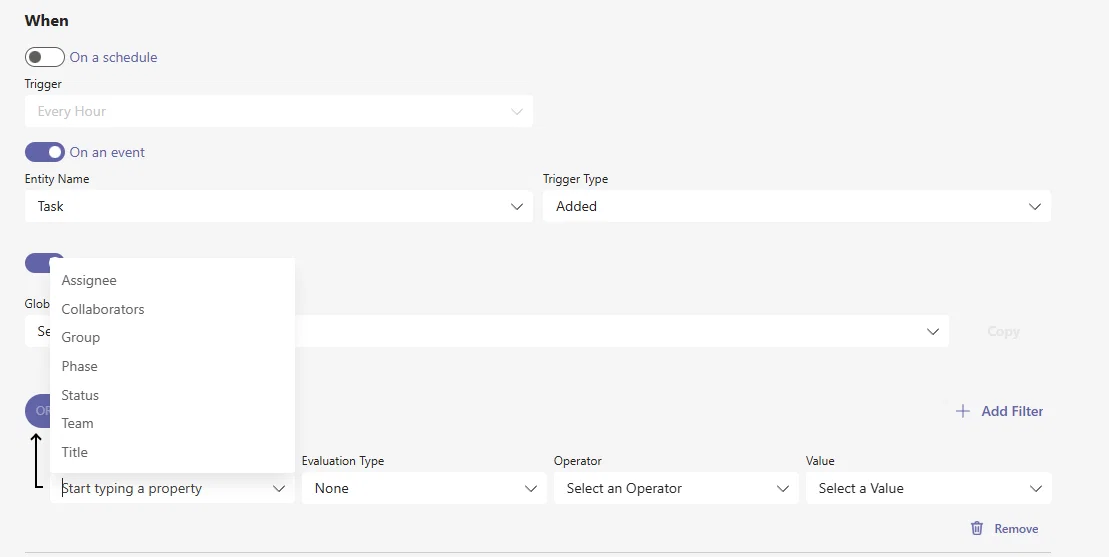Open the 'Select an Operator' dropdown
Viewport: 1109px width, 557px height.
click(x=676, y=488)
